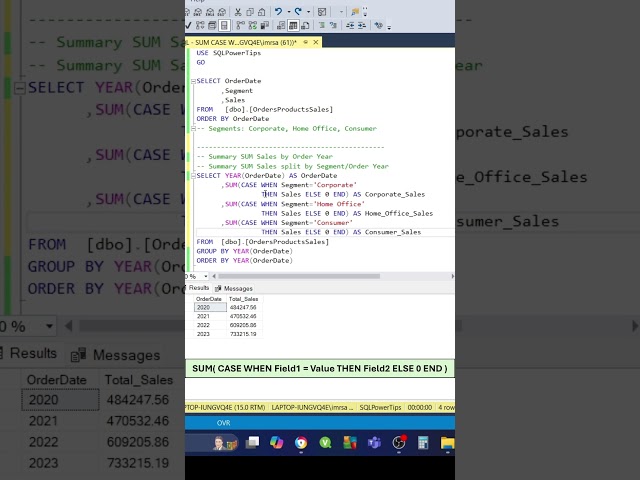The height and width of the screenshot is (480, 640).
Task: Click the Analysis Services DAX query icon
Action: pyautogui.click(x=222, y=12)
